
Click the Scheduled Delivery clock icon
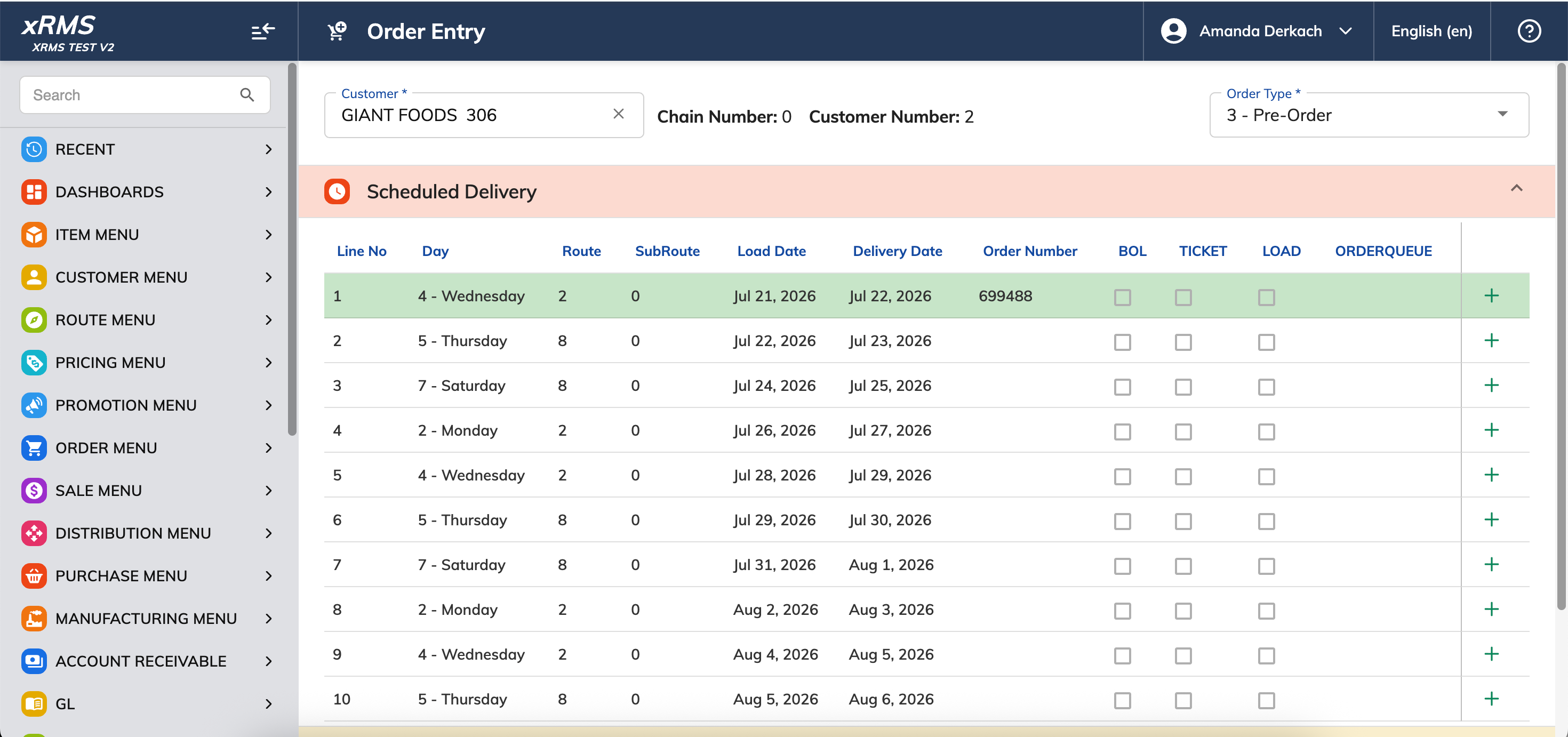click(x=337, y=191)
